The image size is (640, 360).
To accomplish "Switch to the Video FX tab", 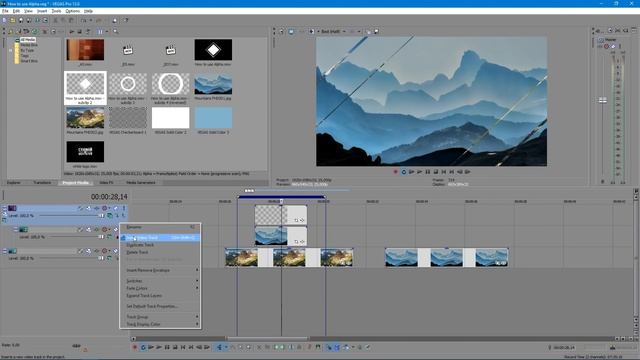I will point(106,182).
